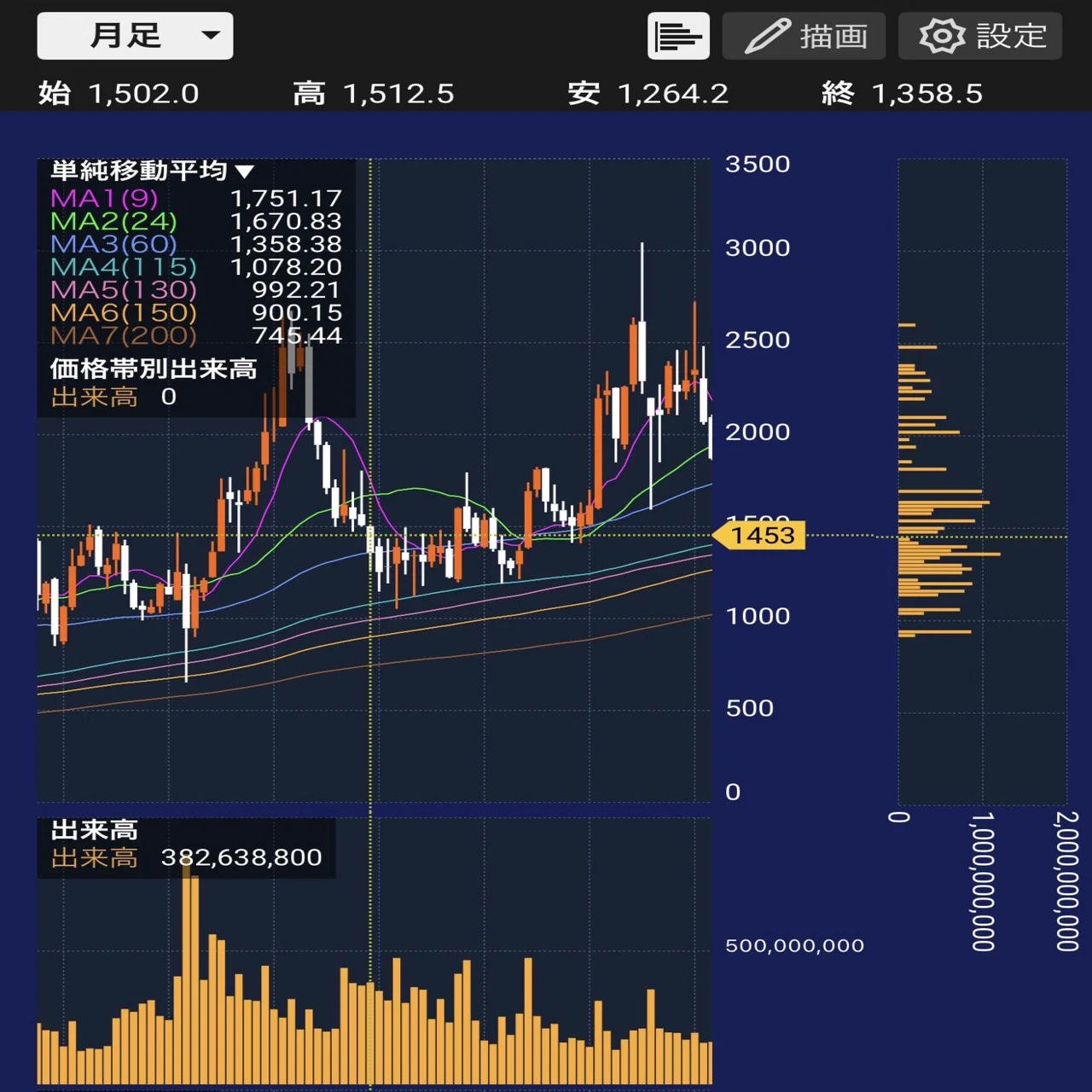
Task: Click the 安 1,264.2 low price value
Action: click(x=648, y=93)
